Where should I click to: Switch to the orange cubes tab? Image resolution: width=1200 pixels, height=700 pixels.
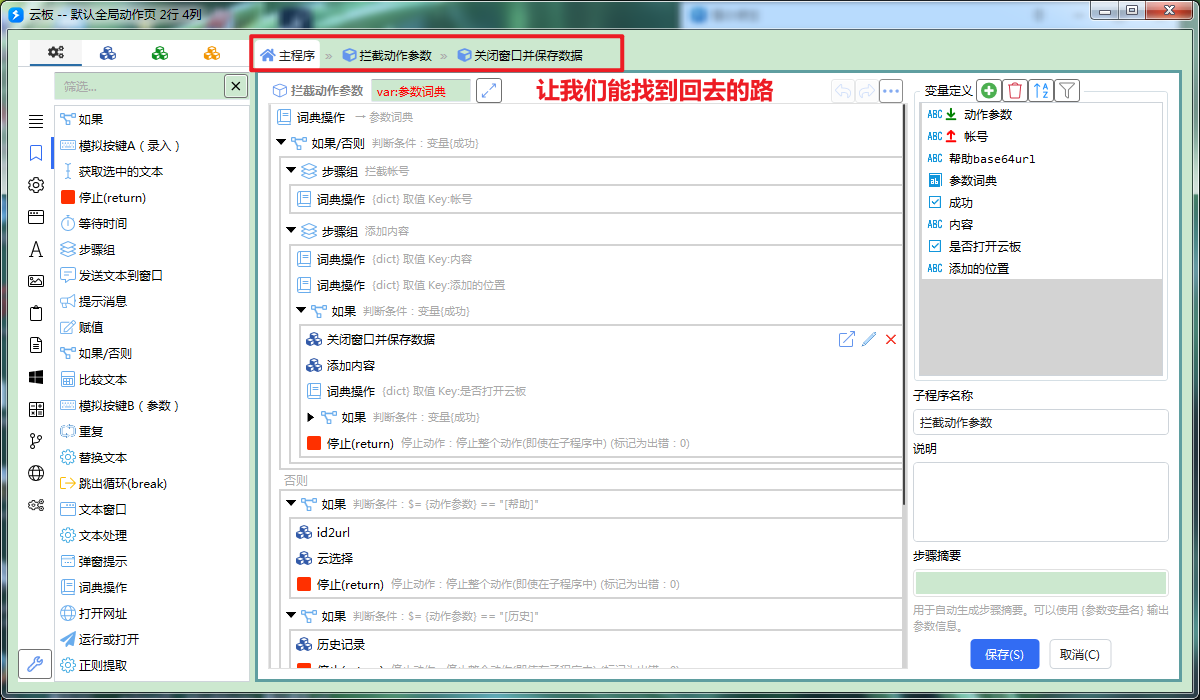[212, 53]
